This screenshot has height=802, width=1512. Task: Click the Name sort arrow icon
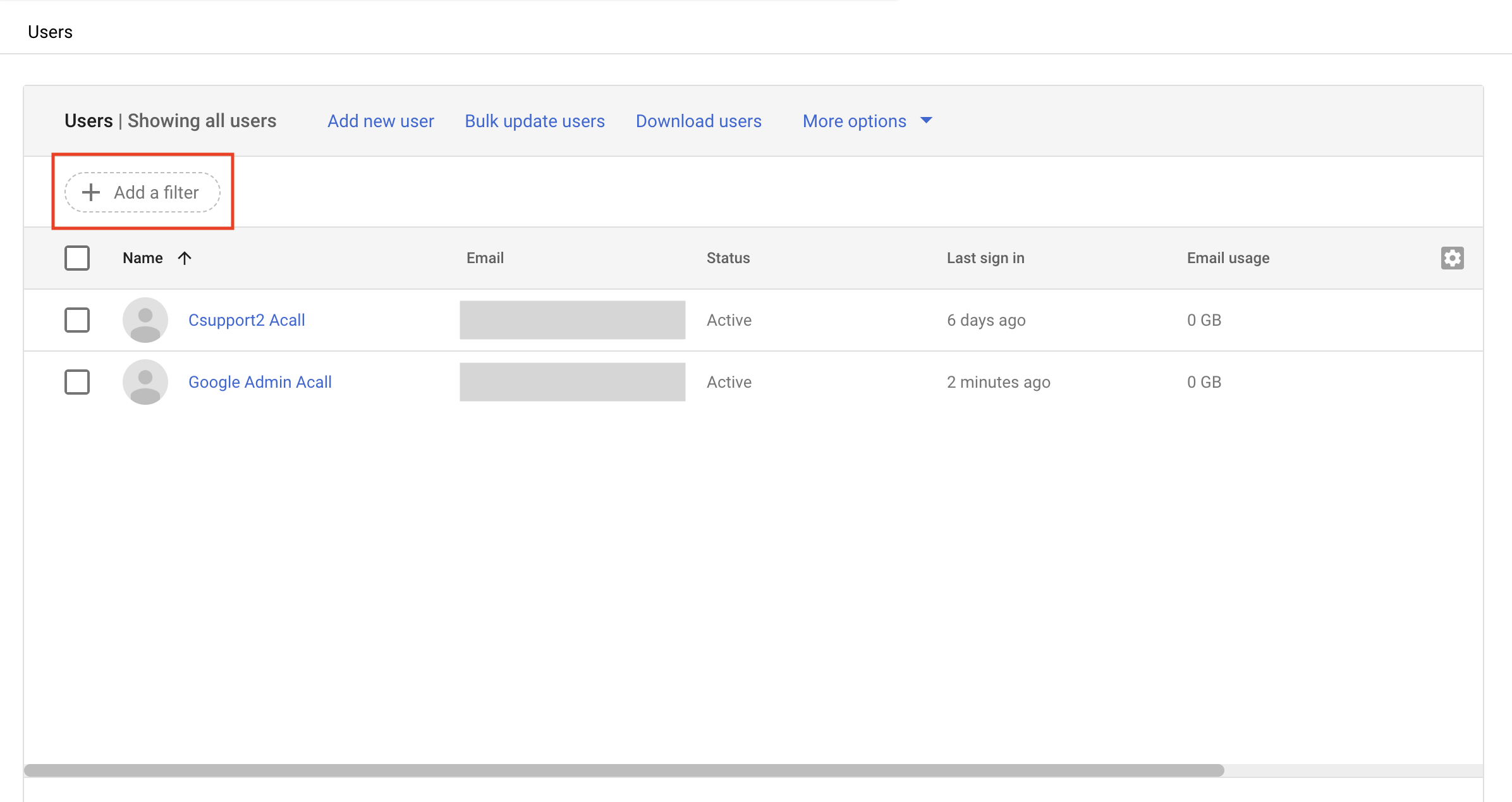tap(185, 258)
